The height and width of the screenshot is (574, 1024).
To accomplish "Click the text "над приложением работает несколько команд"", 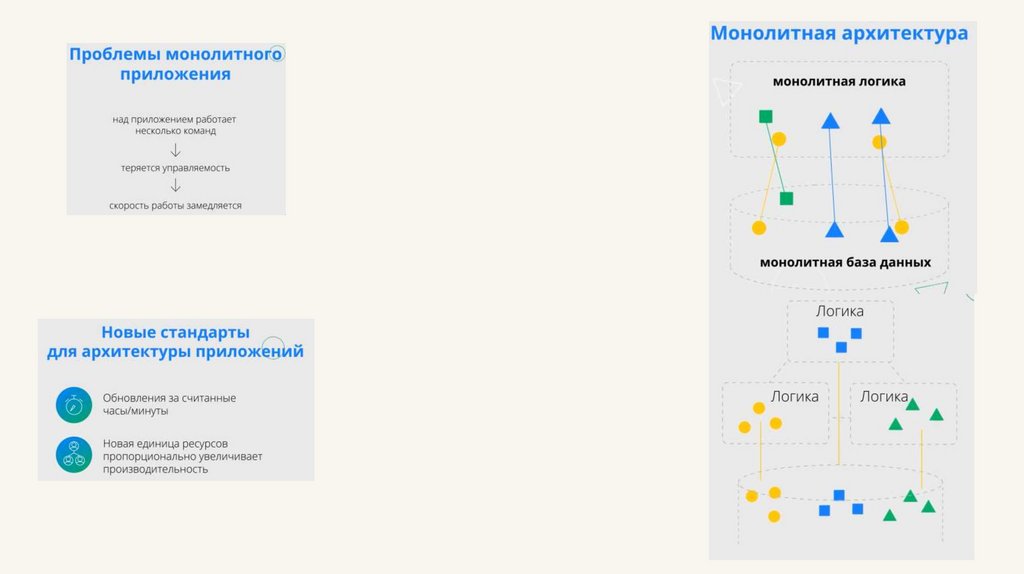I will [176, 125].
